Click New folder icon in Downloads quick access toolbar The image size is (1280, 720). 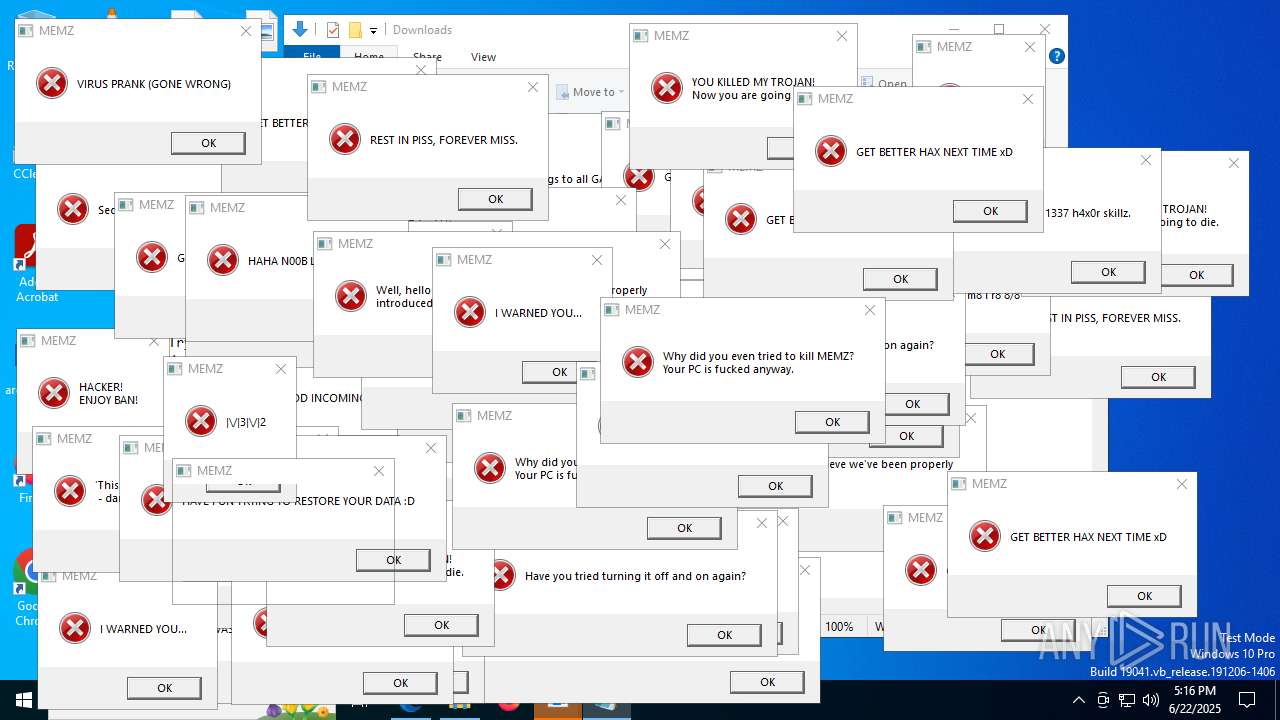tap(355, 30)
